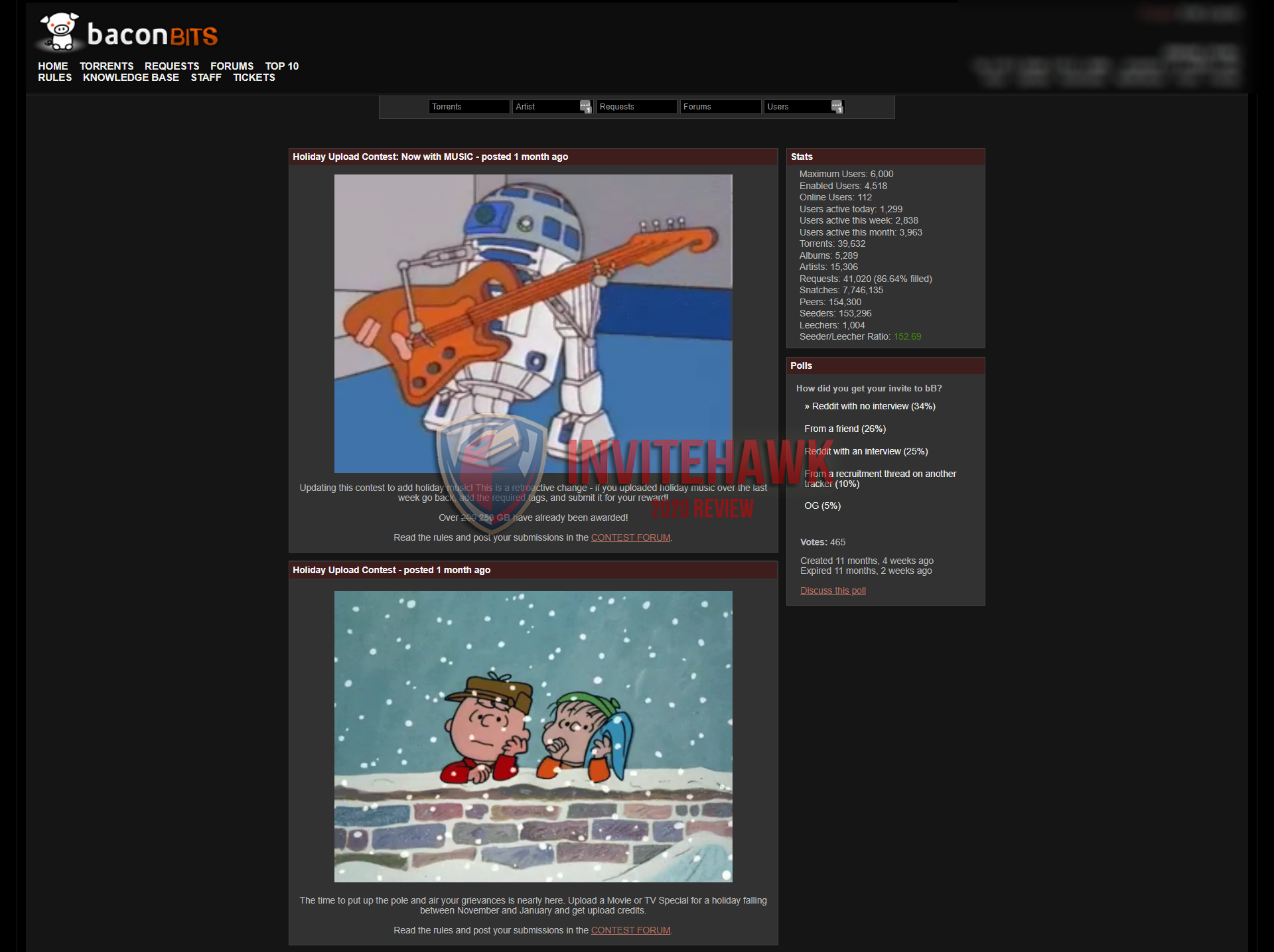Viewport: 1274px width, 952px height.
Task: Click the poll question 'How did you get your invite to bB?'
Action: point(869,389)
